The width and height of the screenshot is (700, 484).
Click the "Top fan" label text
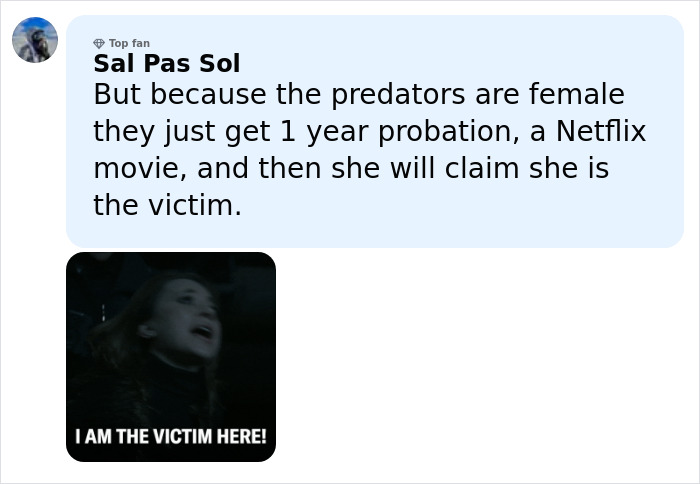pyautogui.click(x=129, y=44)
